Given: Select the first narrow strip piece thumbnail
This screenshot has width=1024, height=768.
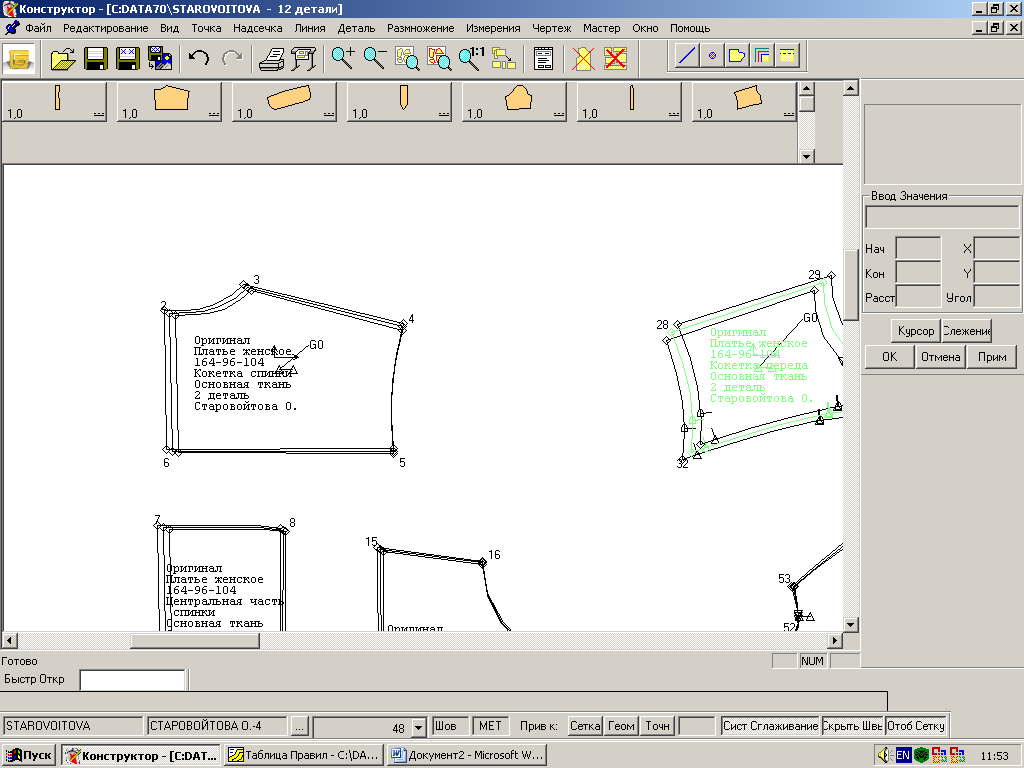Looking at the screenshot, I should click(55, 102).
